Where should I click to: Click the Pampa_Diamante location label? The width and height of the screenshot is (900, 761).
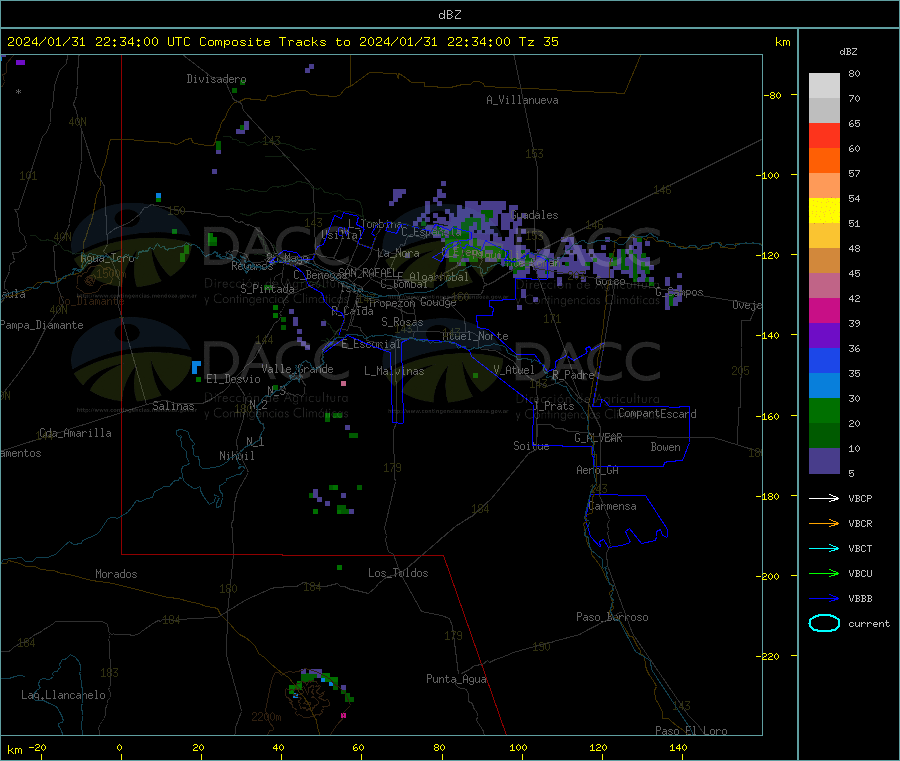41,325
